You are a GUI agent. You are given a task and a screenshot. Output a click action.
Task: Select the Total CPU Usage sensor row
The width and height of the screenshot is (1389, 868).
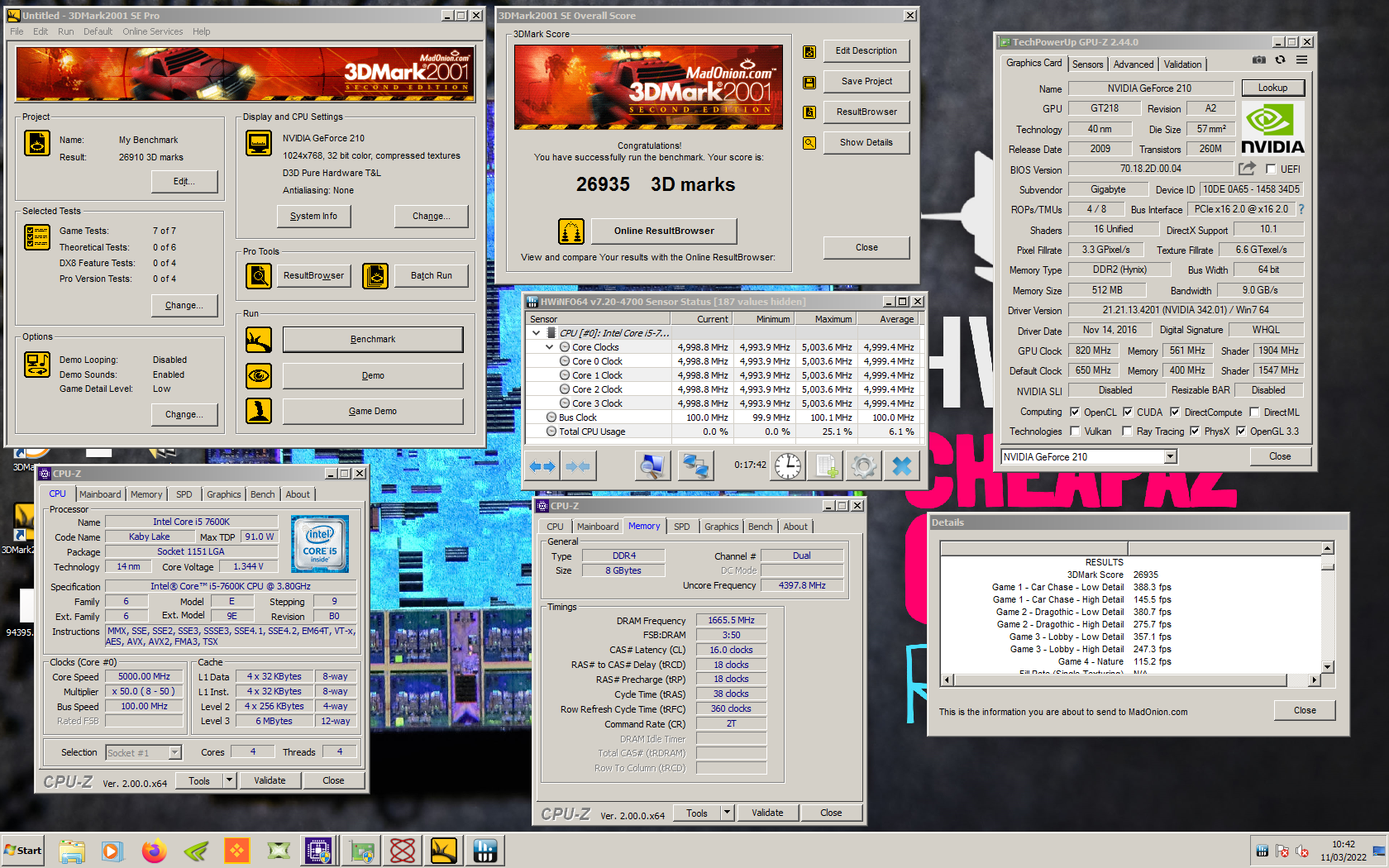723,432
